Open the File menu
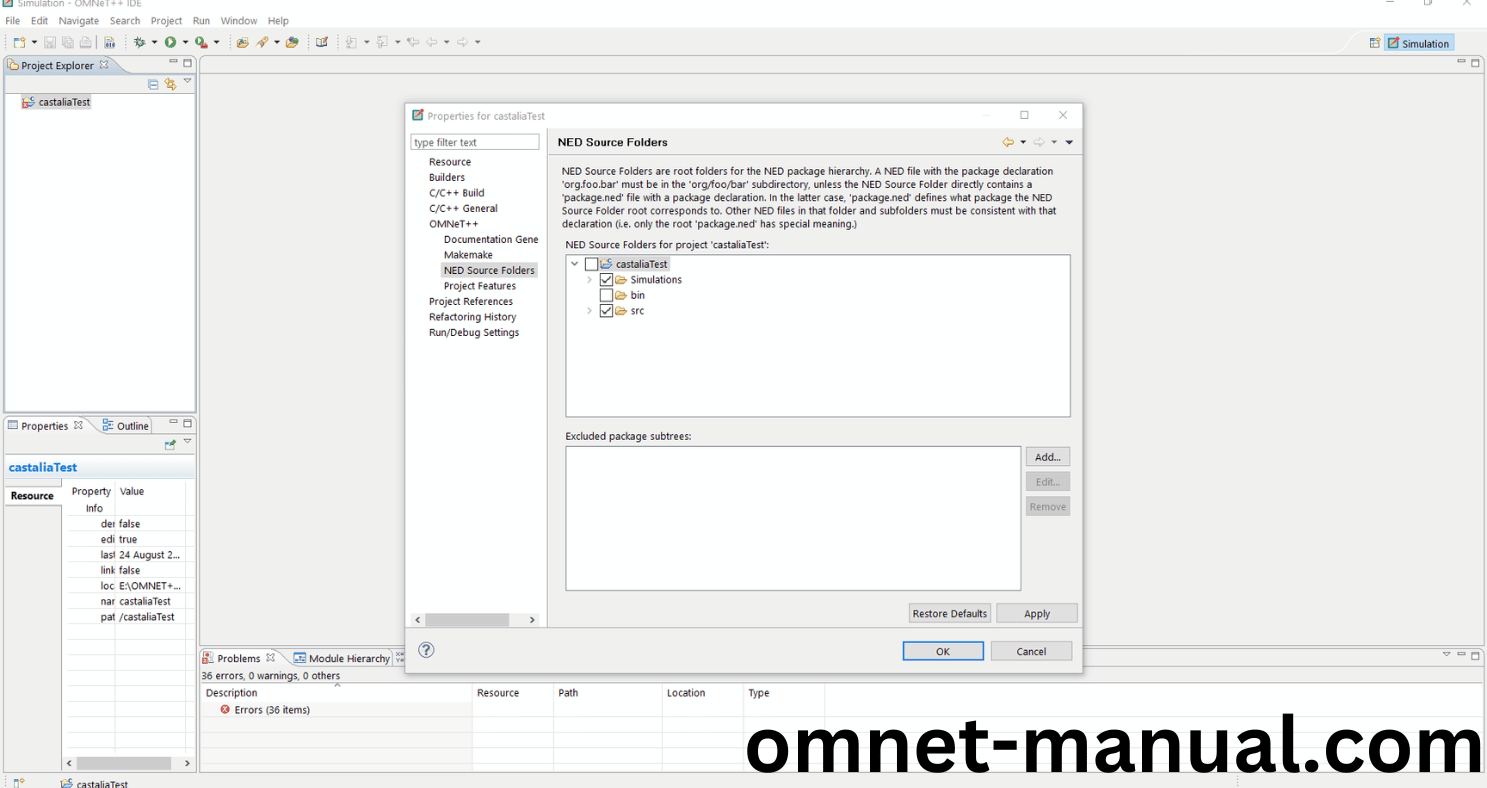Image resolution: width=1487 pixels, height=788 pixels. click(12, 20)
